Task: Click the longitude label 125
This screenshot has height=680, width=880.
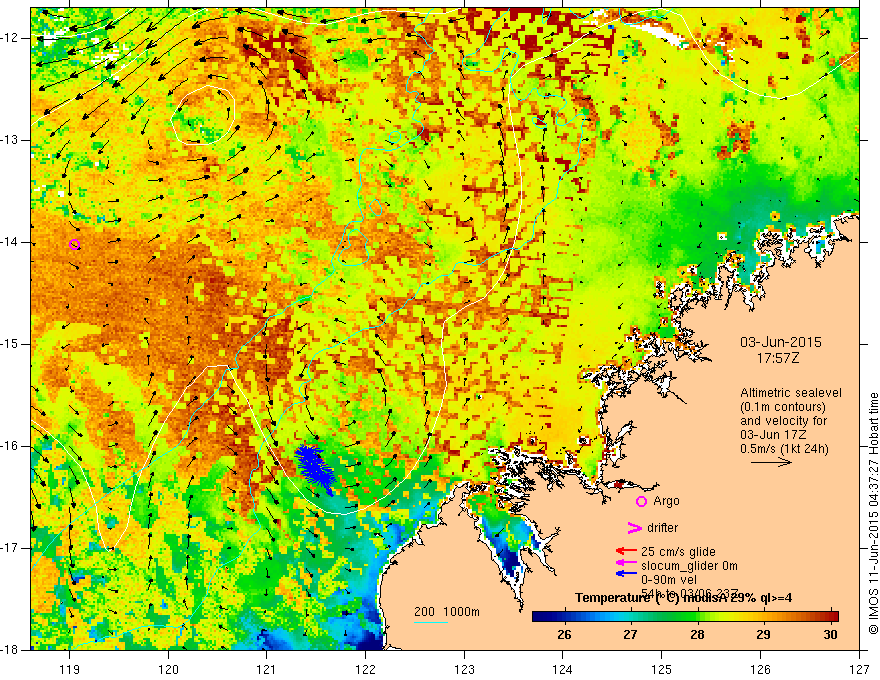Action: point(662,669)
